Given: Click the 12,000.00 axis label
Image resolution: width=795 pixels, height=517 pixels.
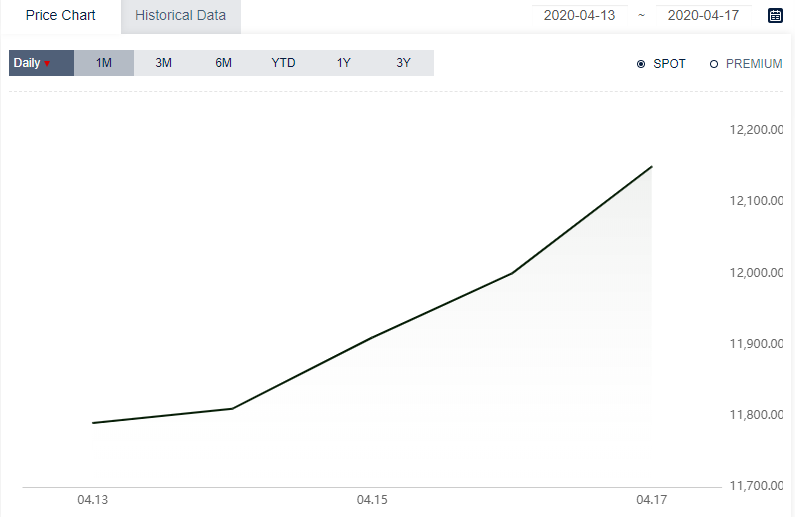Looking at the screenshot, I should 756,273.
